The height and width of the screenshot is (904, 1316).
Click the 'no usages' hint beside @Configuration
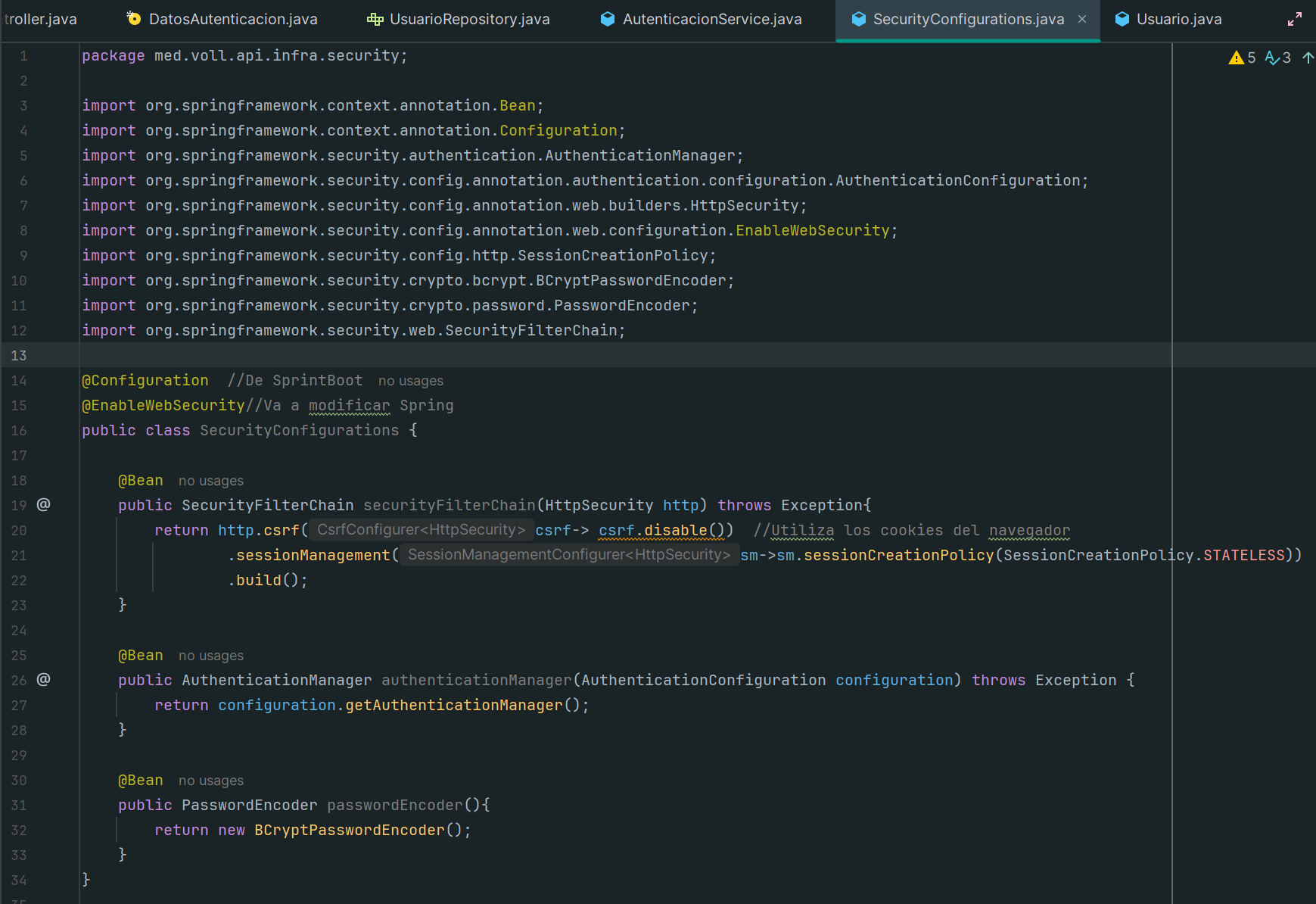pos(411,381)
